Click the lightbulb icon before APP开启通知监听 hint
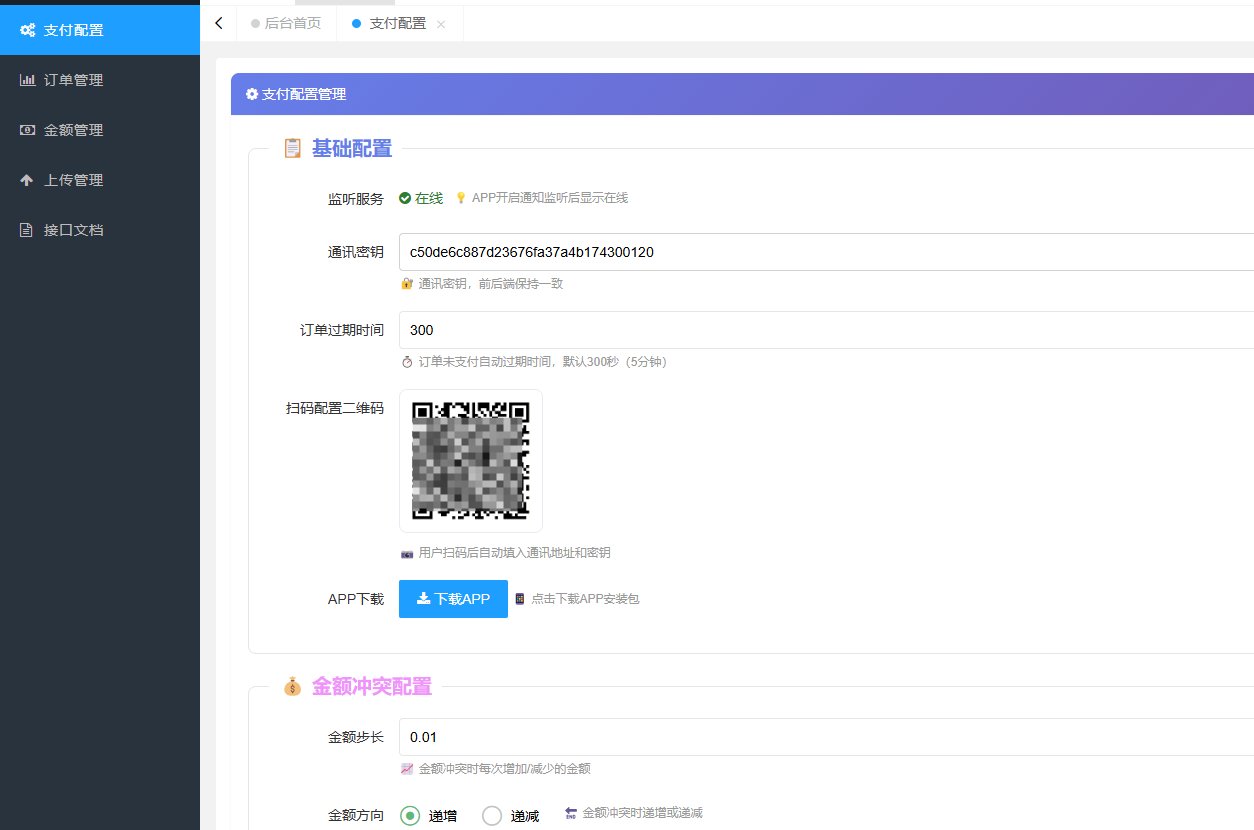The height and width of the screenshot is (830, 1254). tap(461, 198)
